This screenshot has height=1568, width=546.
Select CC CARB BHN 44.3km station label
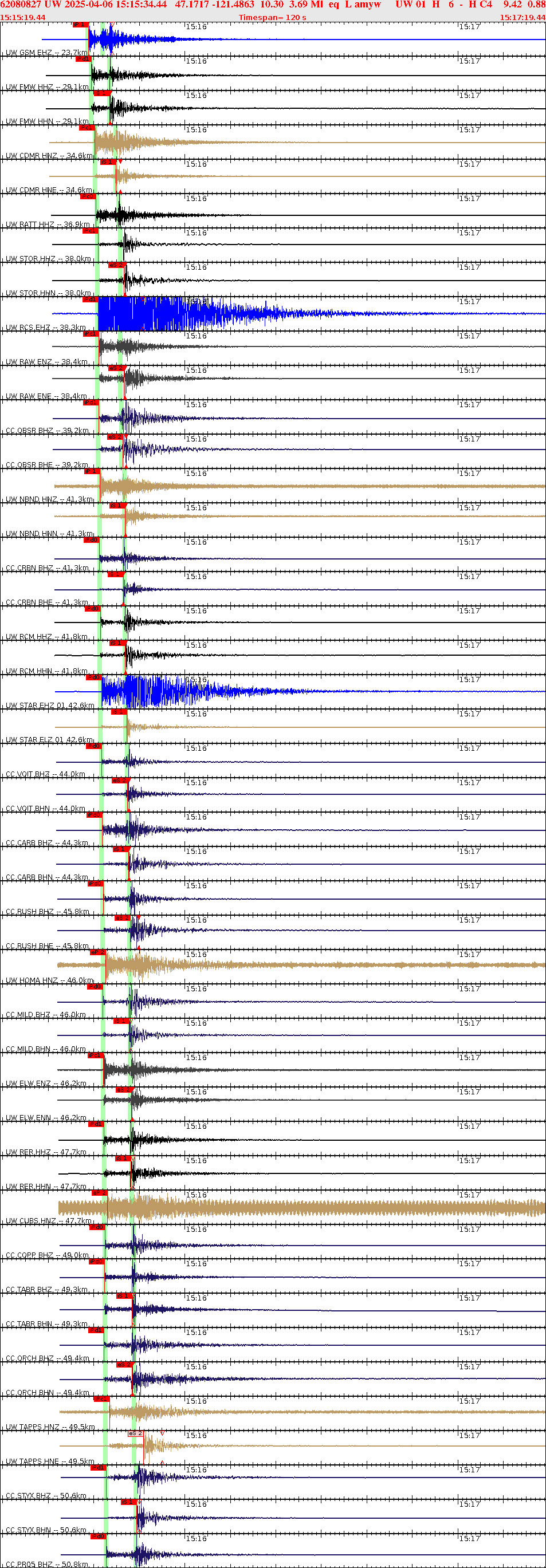[x=48, y=878]
